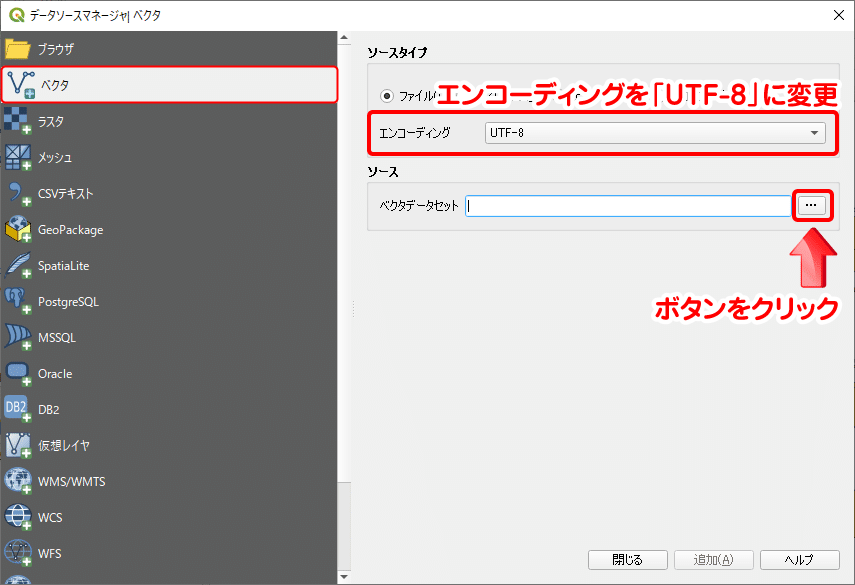Switch to the メッシュ tab
Screen dimensions: 855x585
coord(168,157)
